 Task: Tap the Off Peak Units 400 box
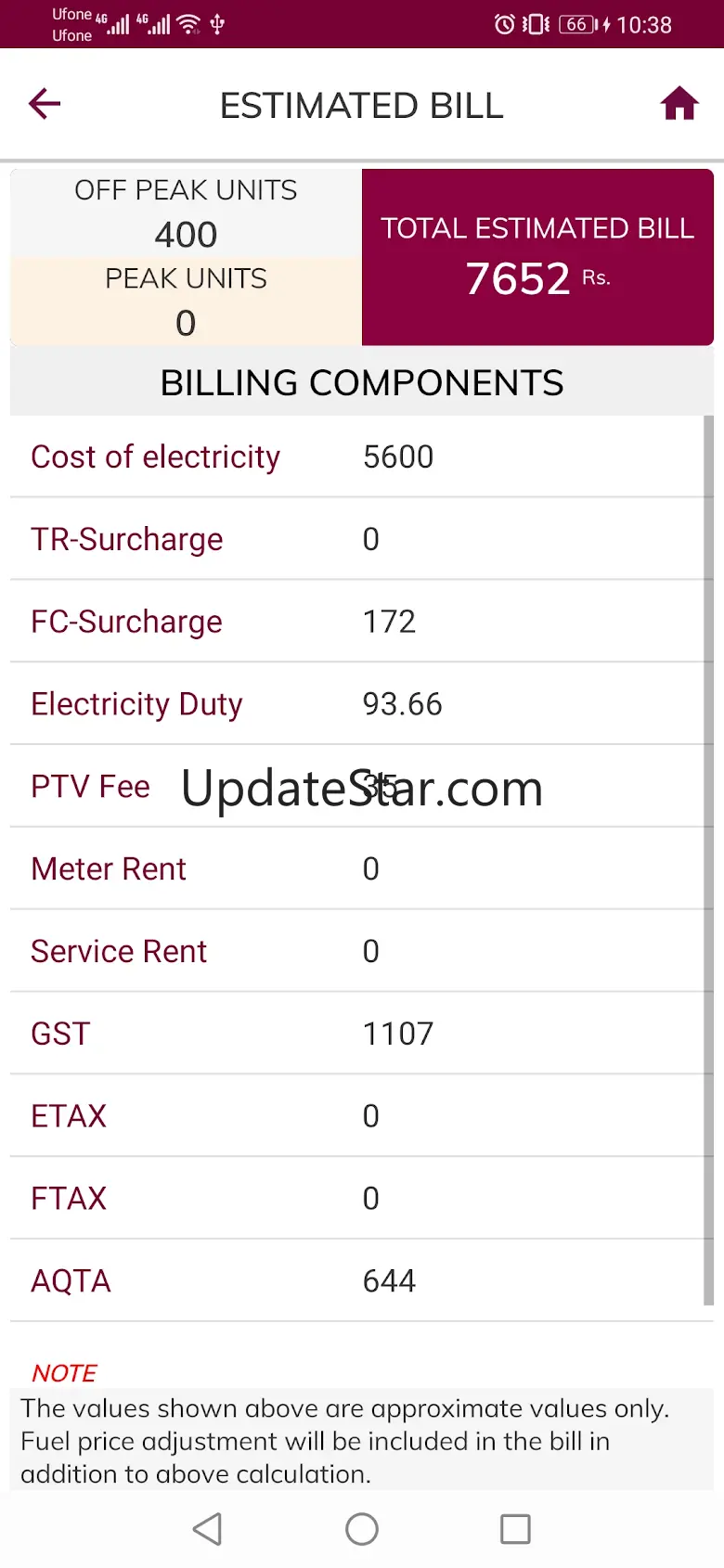click(x=186, y=212)
